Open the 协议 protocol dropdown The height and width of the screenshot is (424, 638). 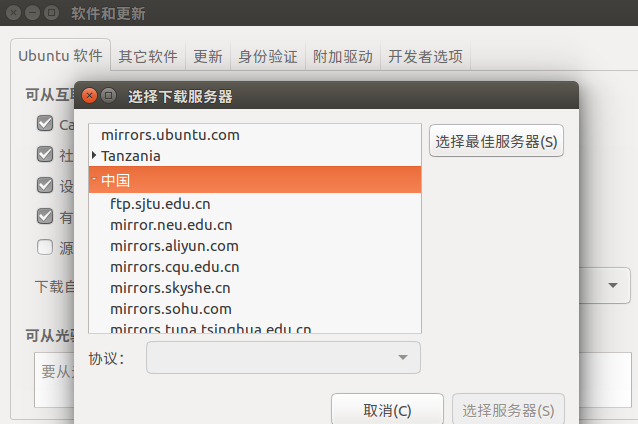pyautogui.click(x=283, y=357)
